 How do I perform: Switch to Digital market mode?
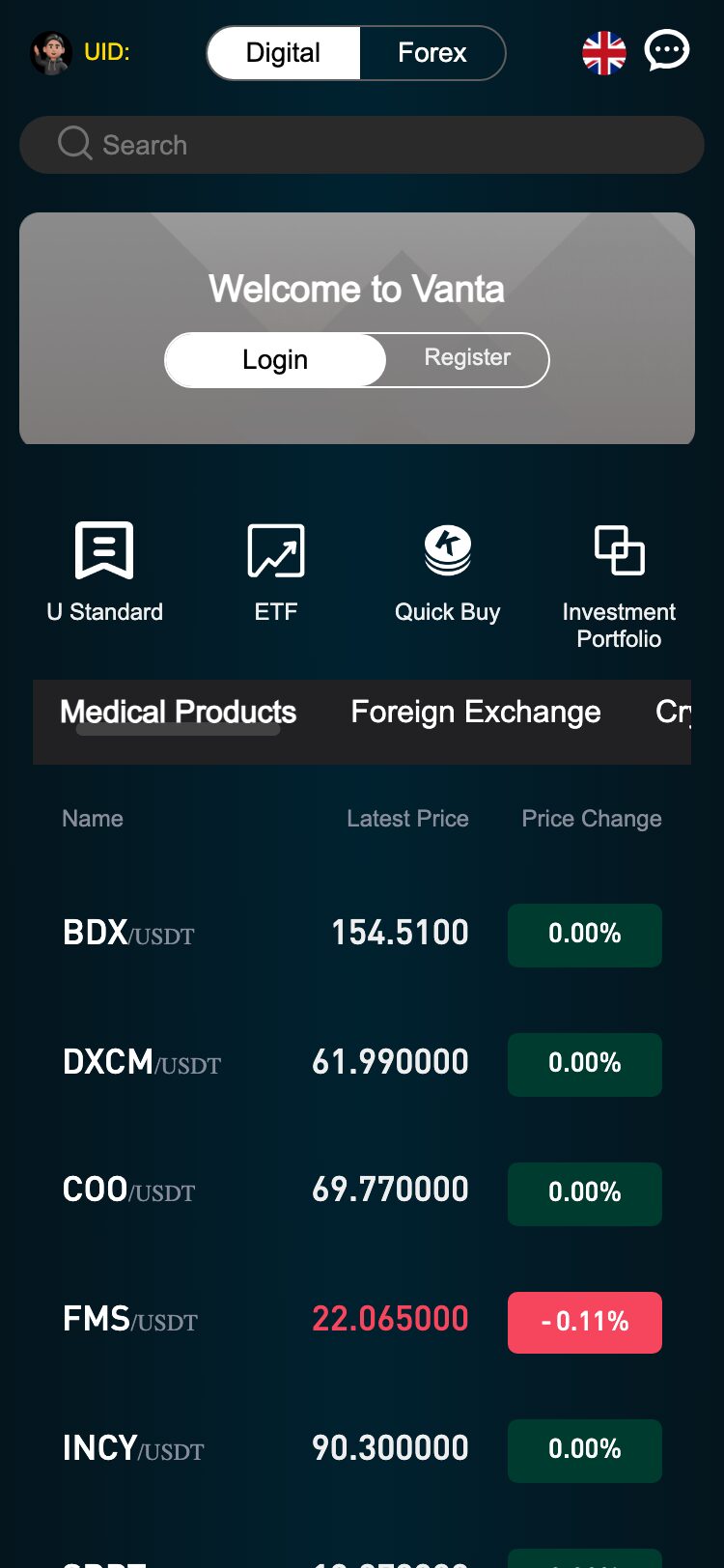click(283, 53)
